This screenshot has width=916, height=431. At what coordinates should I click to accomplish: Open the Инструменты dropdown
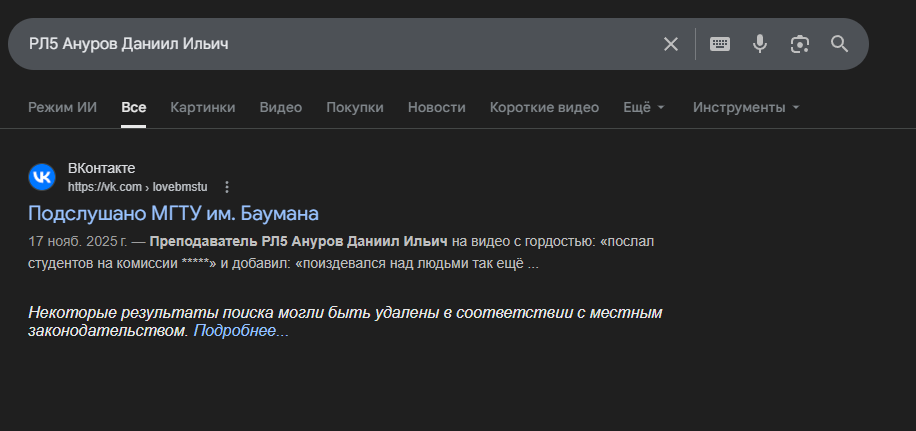[x=746, y=108]
